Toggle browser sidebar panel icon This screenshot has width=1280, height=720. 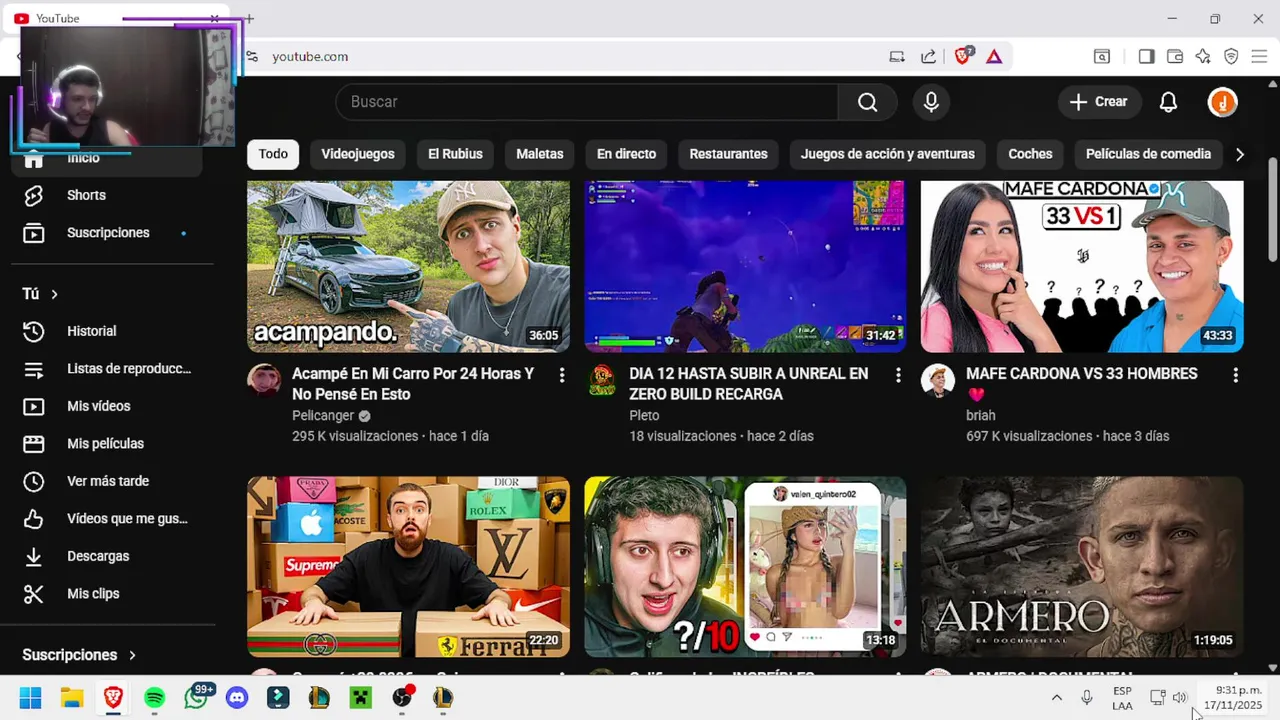coord(1146,57)
